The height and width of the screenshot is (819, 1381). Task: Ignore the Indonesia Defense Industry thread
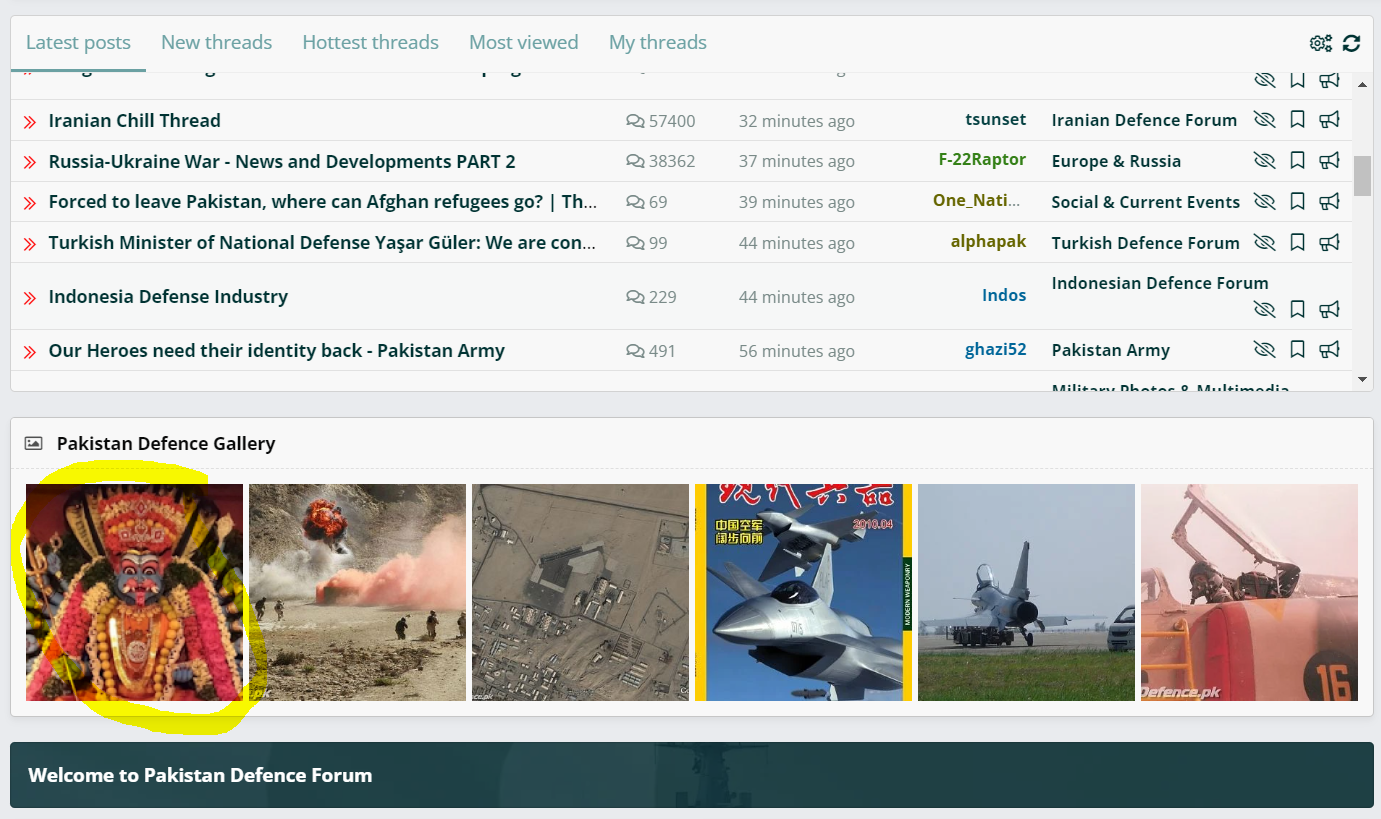click(x=1265, y=310)
